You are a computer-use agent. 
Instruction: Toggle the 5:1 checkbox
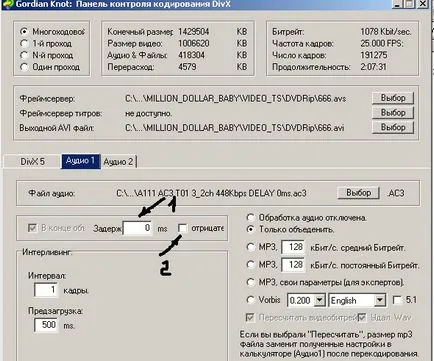tap(397, 300)
